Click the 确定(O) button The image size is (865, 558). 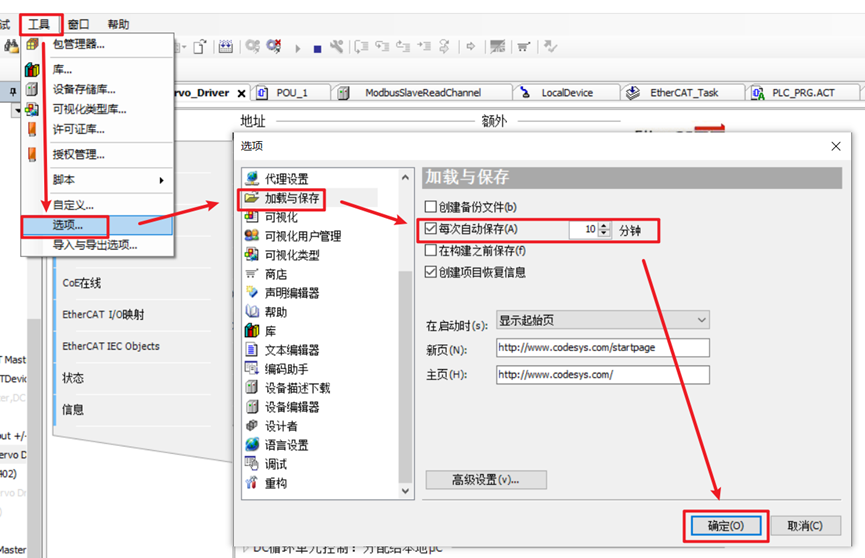(724, 526)
